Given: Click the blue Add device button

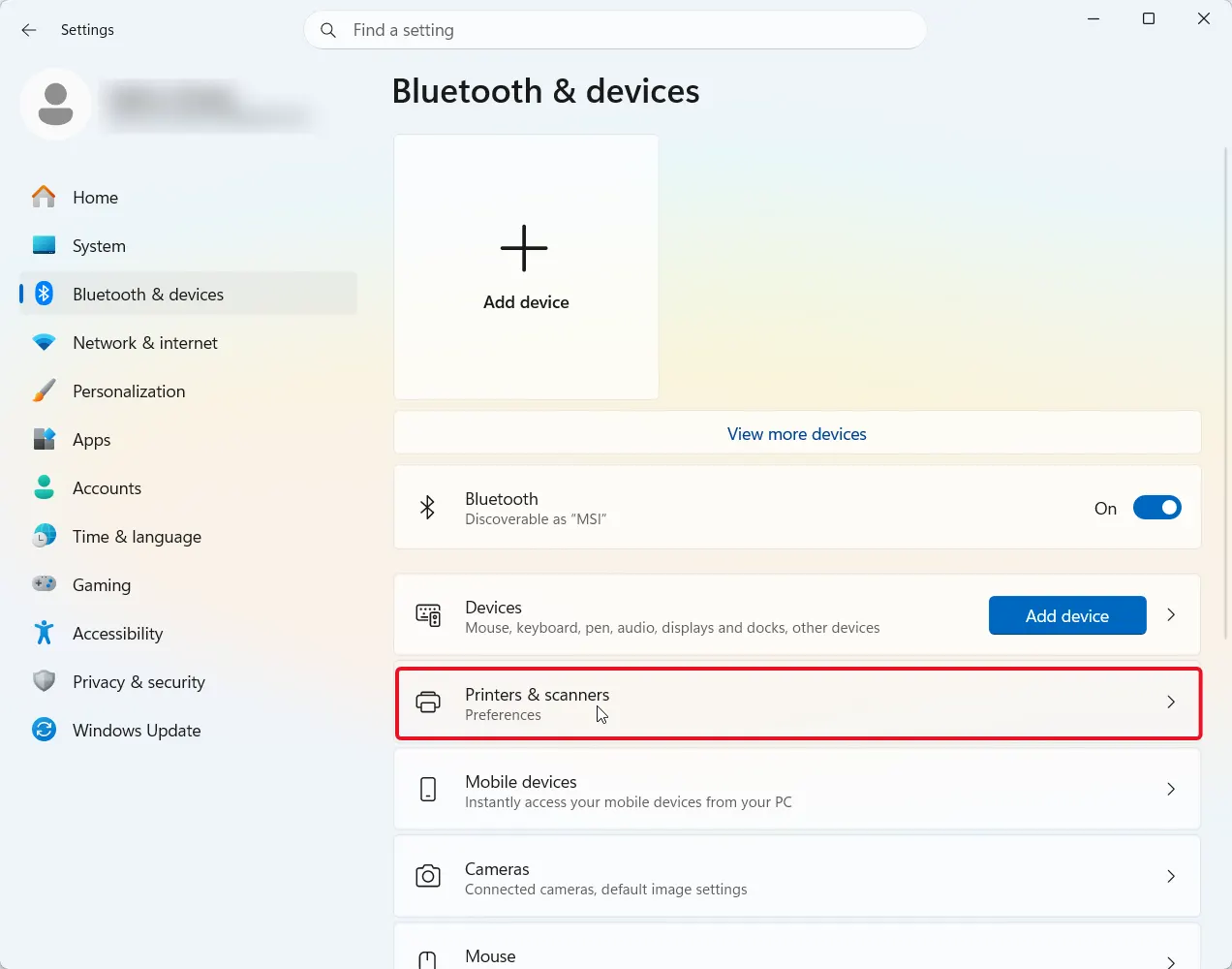Looking at the screenshot, I should coord(1067,615).
